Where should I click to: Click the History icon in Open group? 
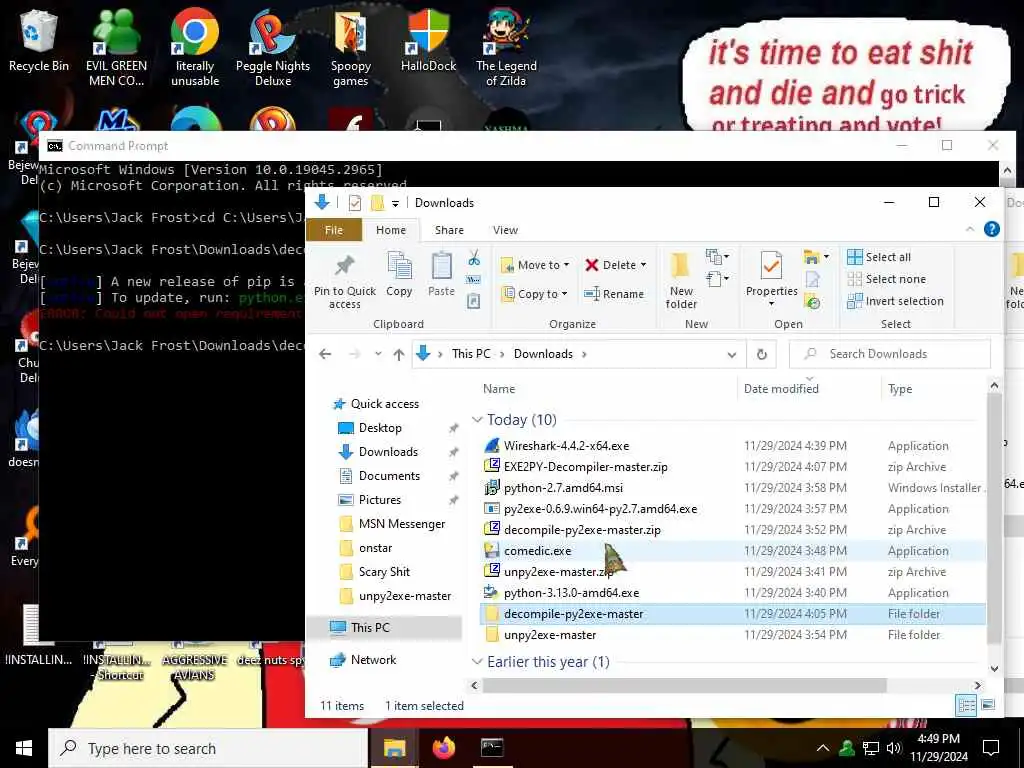813,302
